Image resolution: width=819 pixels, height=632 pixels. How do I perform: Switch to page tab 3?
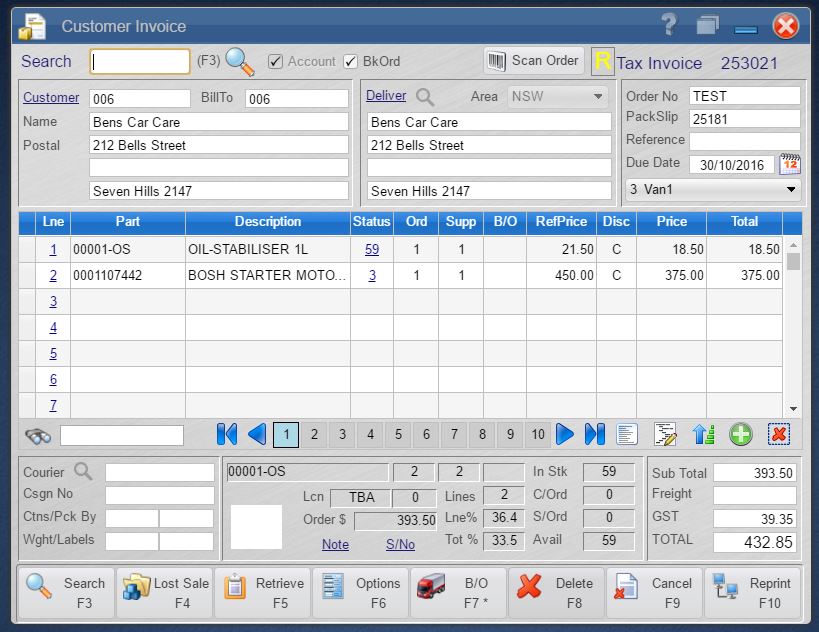(x=342, y=434)
